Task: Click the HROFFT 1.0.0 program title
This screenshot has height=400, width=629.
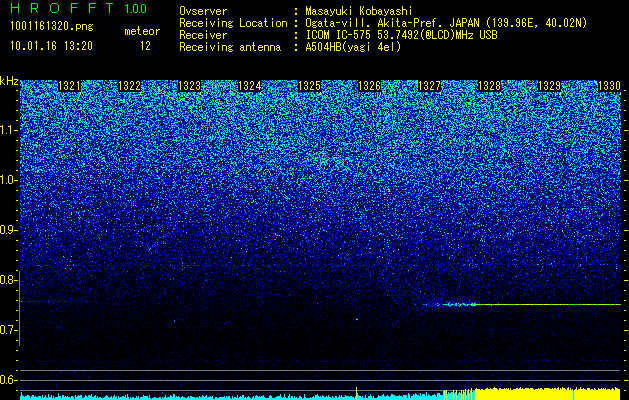Action: [79, 8]
